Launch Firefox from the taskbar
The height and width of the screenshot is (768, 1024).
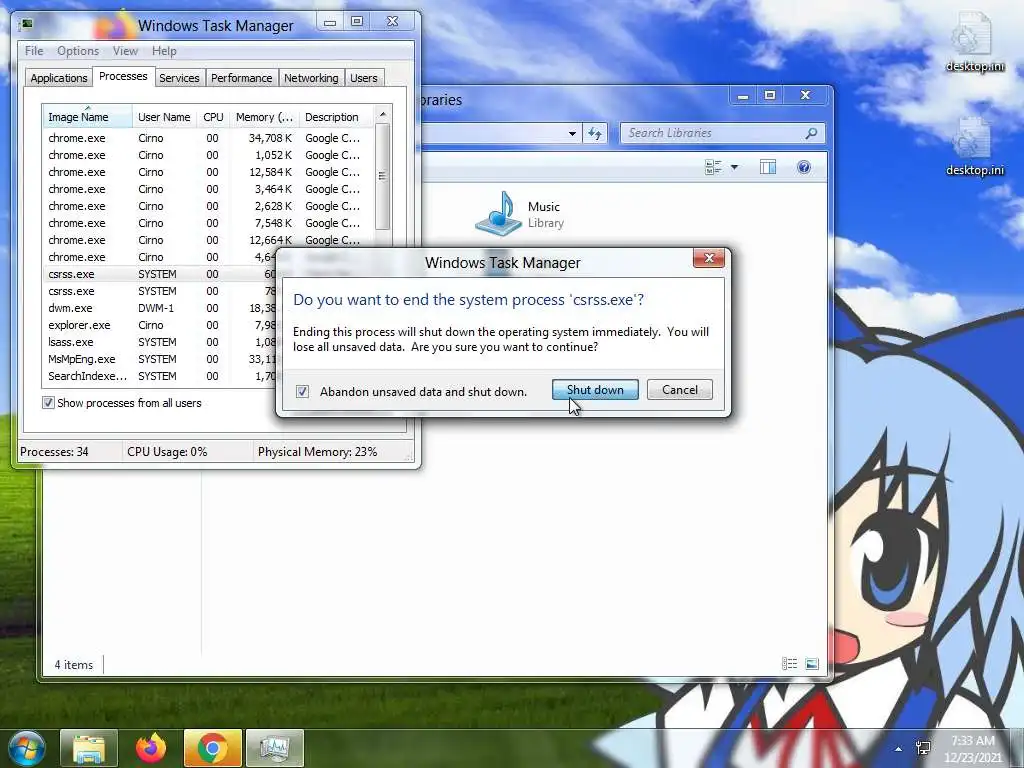151,748
